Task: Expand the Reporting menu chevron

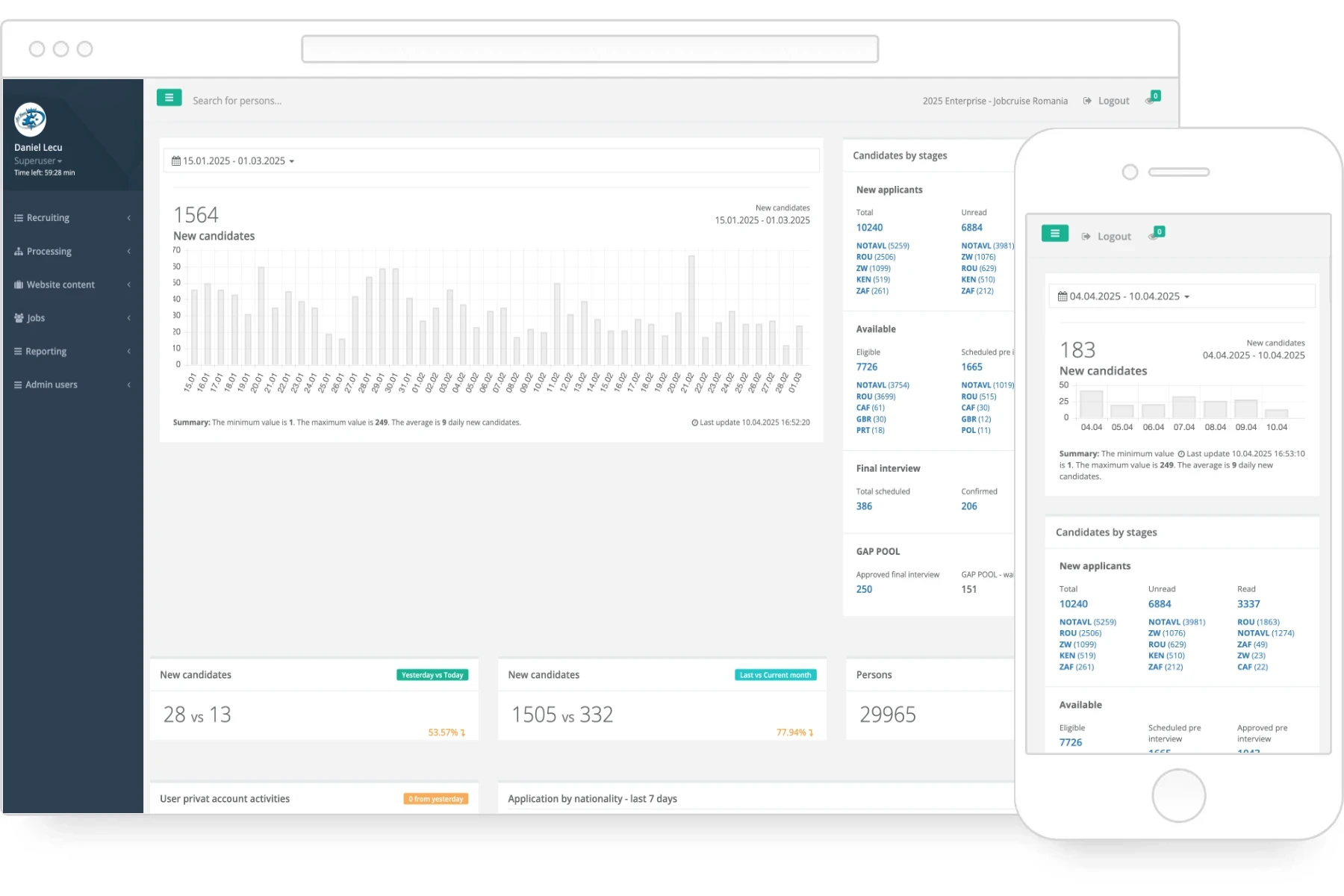Action: [x=129, y=352]
